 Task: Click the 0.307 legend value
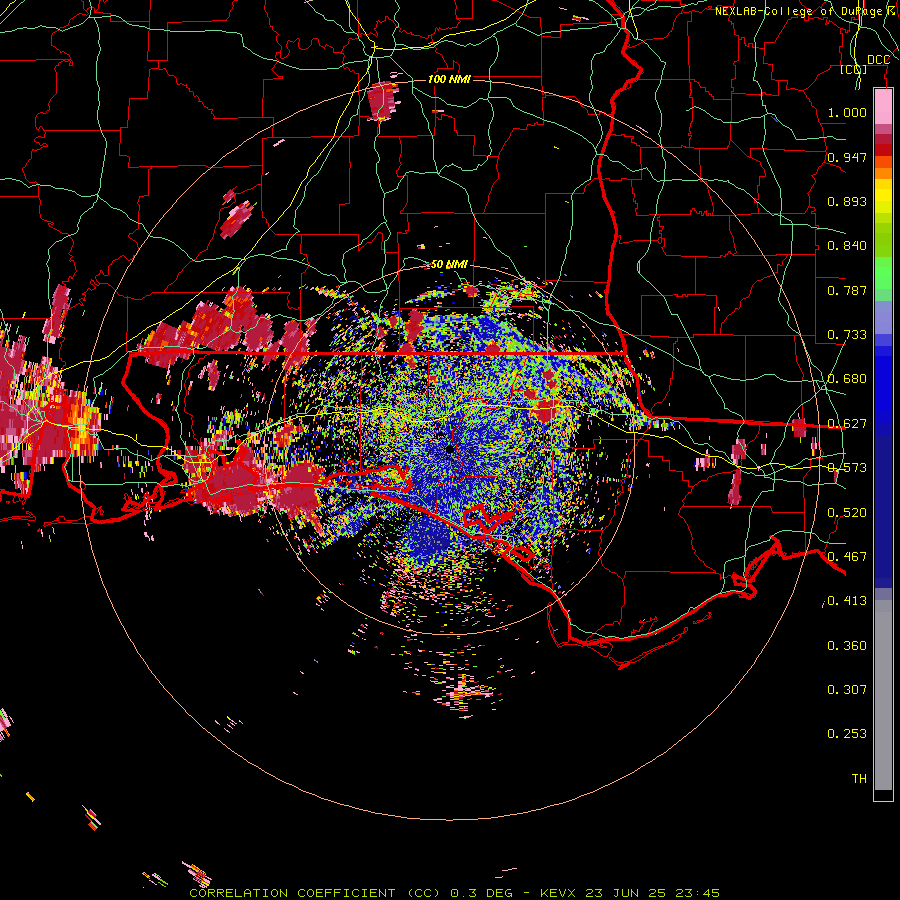point(847,690)
